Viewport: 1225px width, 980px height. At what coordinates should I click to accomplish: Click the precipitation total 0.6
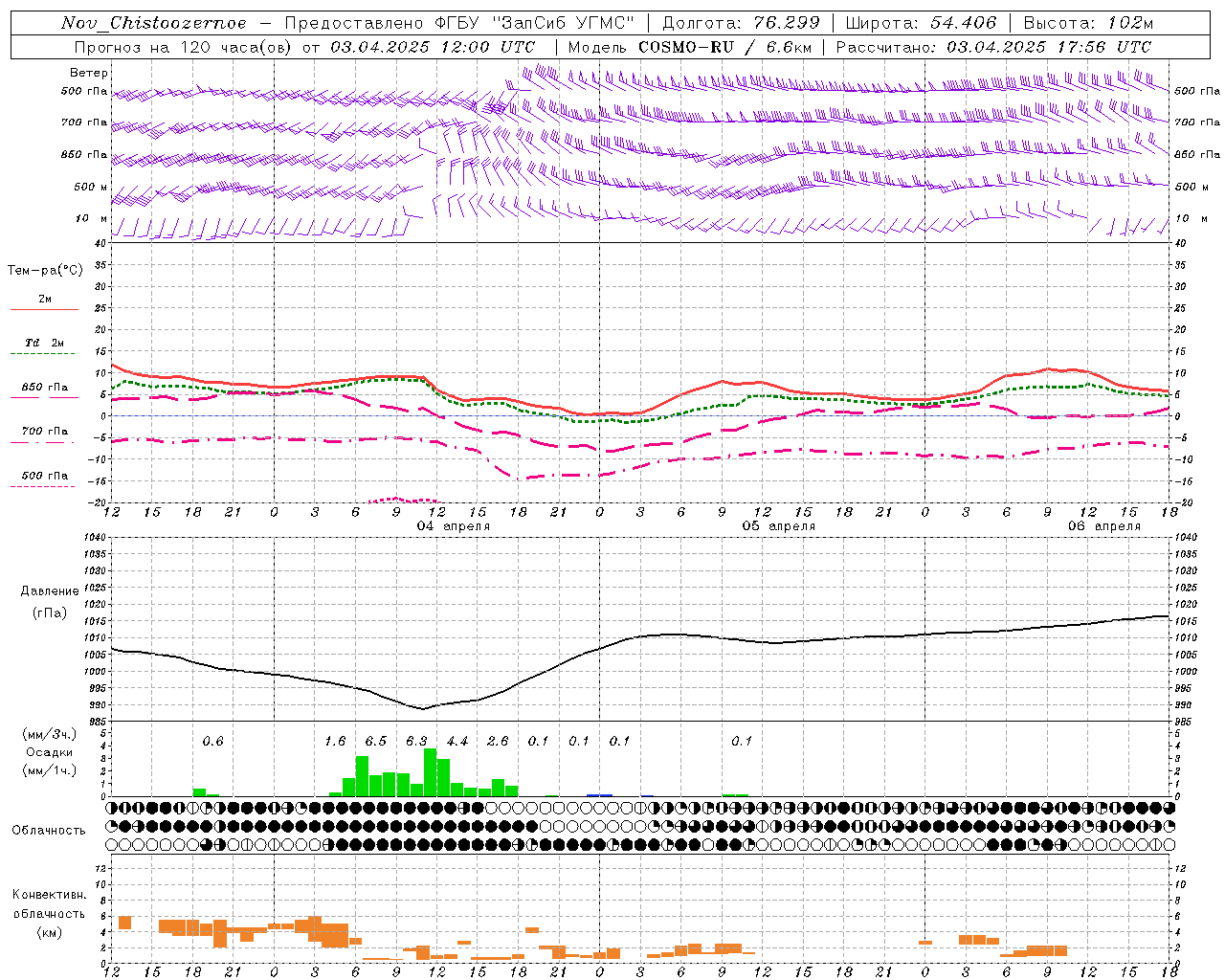click(x=212, y=741)
